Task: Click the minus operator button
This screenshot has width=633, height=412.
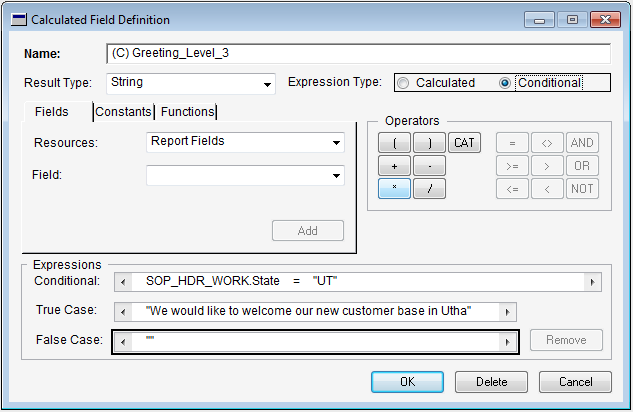Action: pyautogui.click(x=429, y=166)
